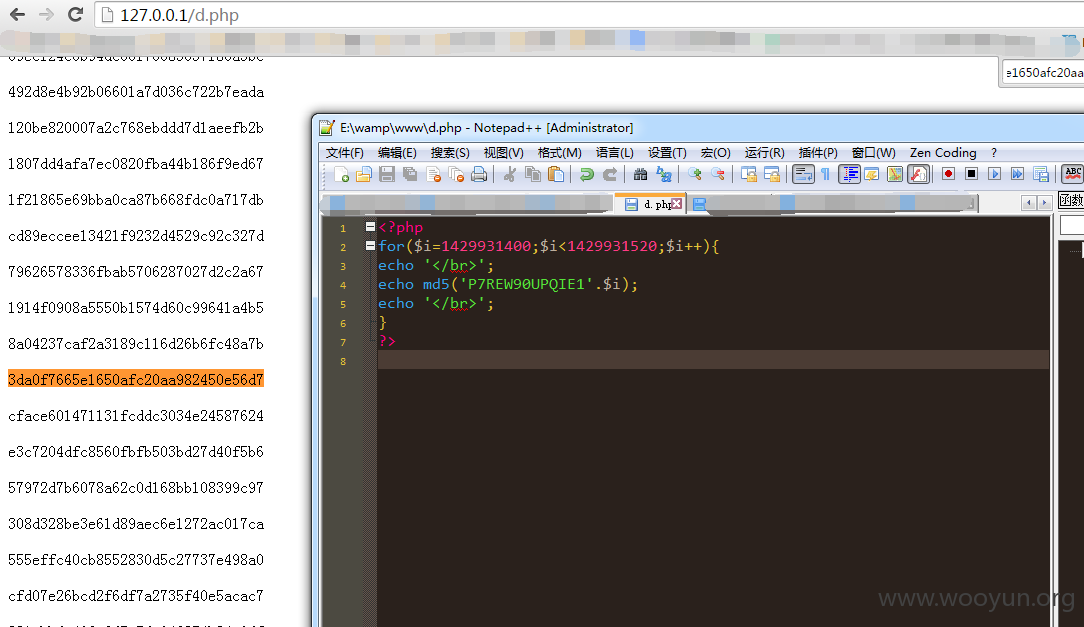Run macro multiple times icon

coord(1018,174)
